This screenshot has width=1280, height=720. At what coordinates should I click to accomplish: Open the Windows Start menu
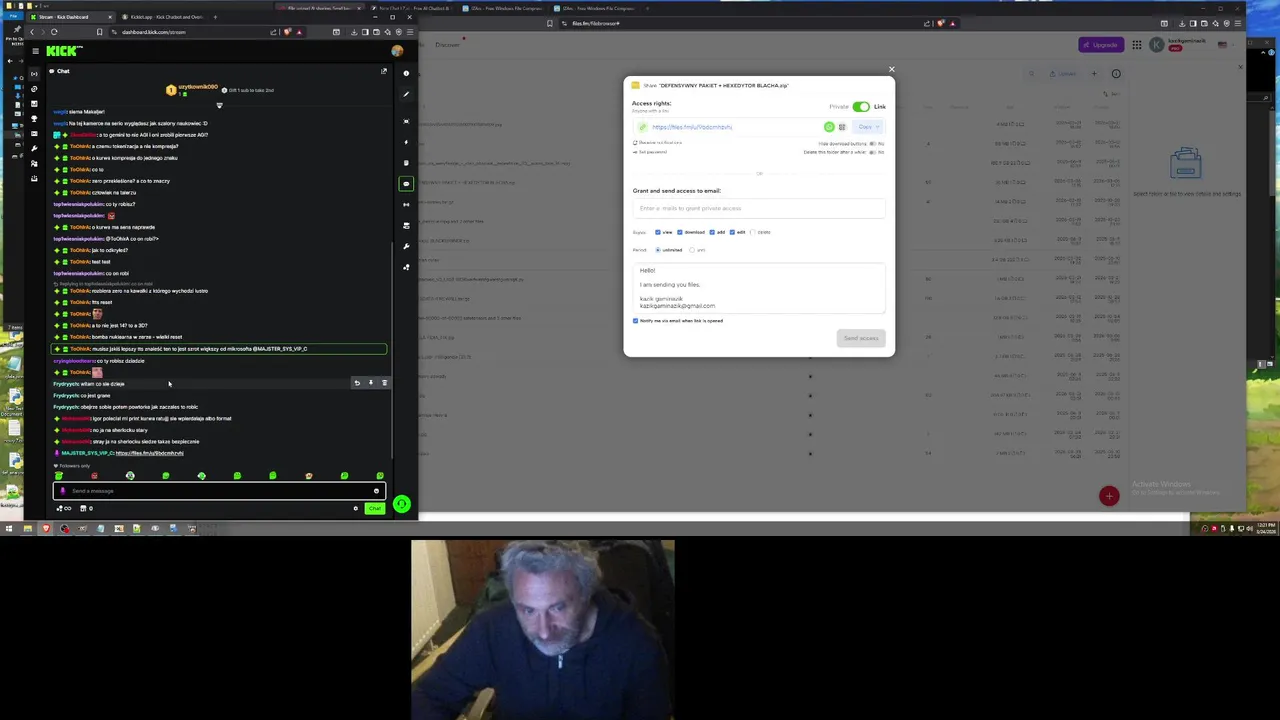(x=9, y=528)
